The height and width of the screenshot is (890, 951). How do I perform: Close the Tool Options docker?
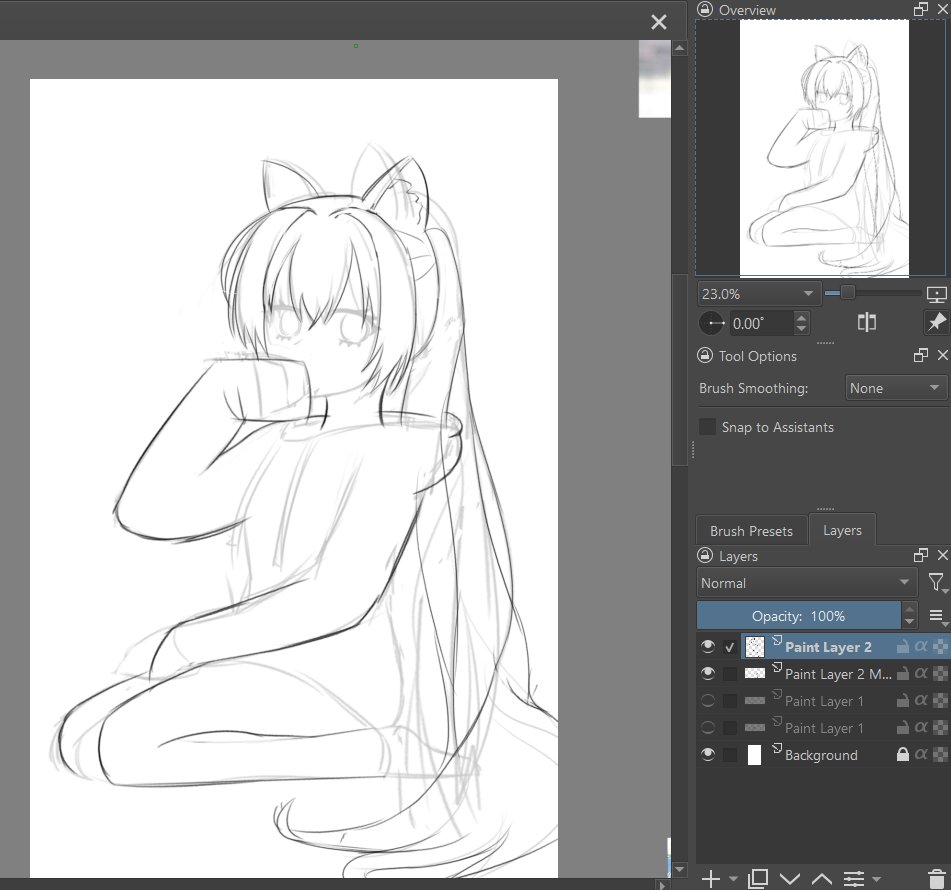[x=943, y=356]
